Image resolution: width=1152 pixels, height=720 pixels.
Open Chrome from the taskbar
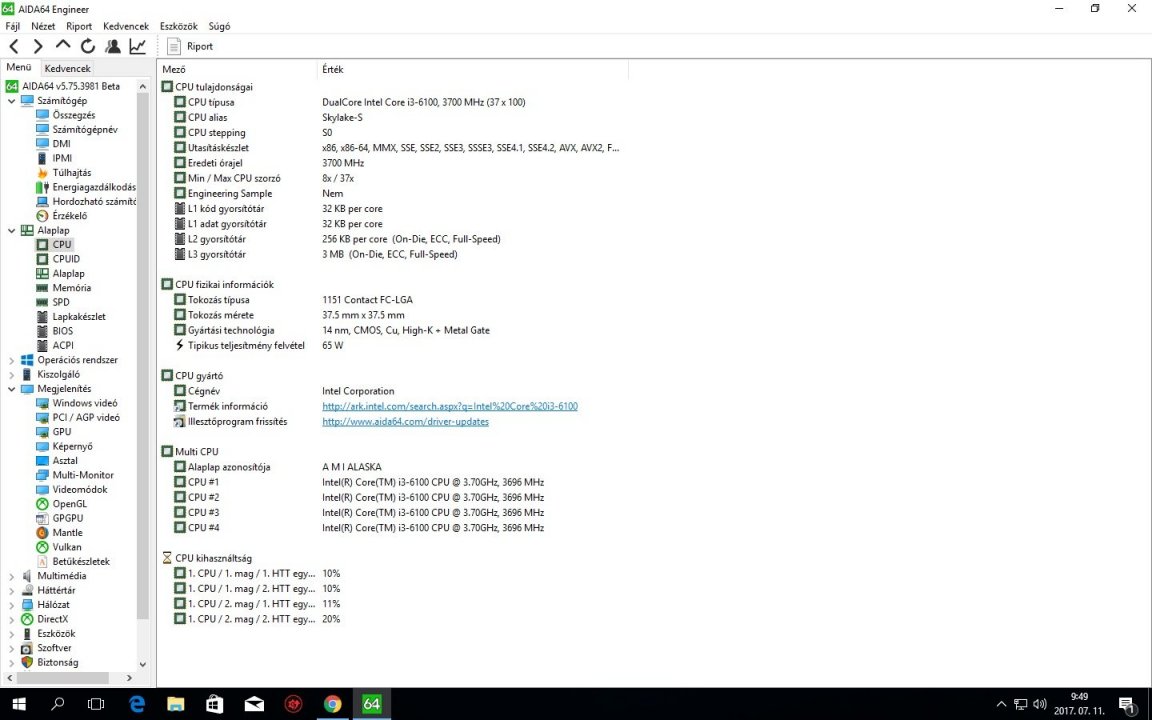332,704
